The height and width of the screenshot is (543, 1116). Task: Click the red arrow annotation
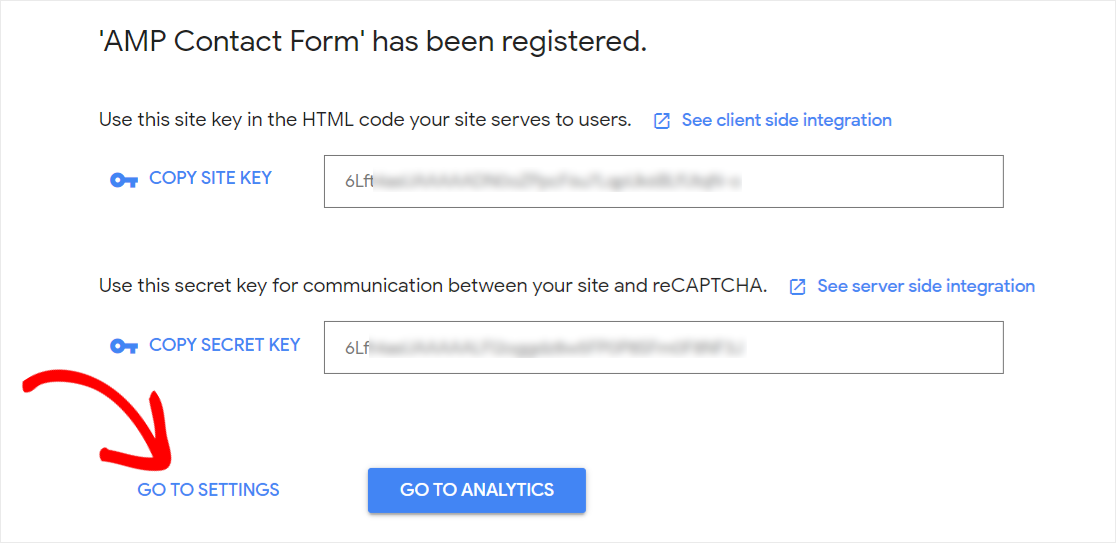[100, 422]
